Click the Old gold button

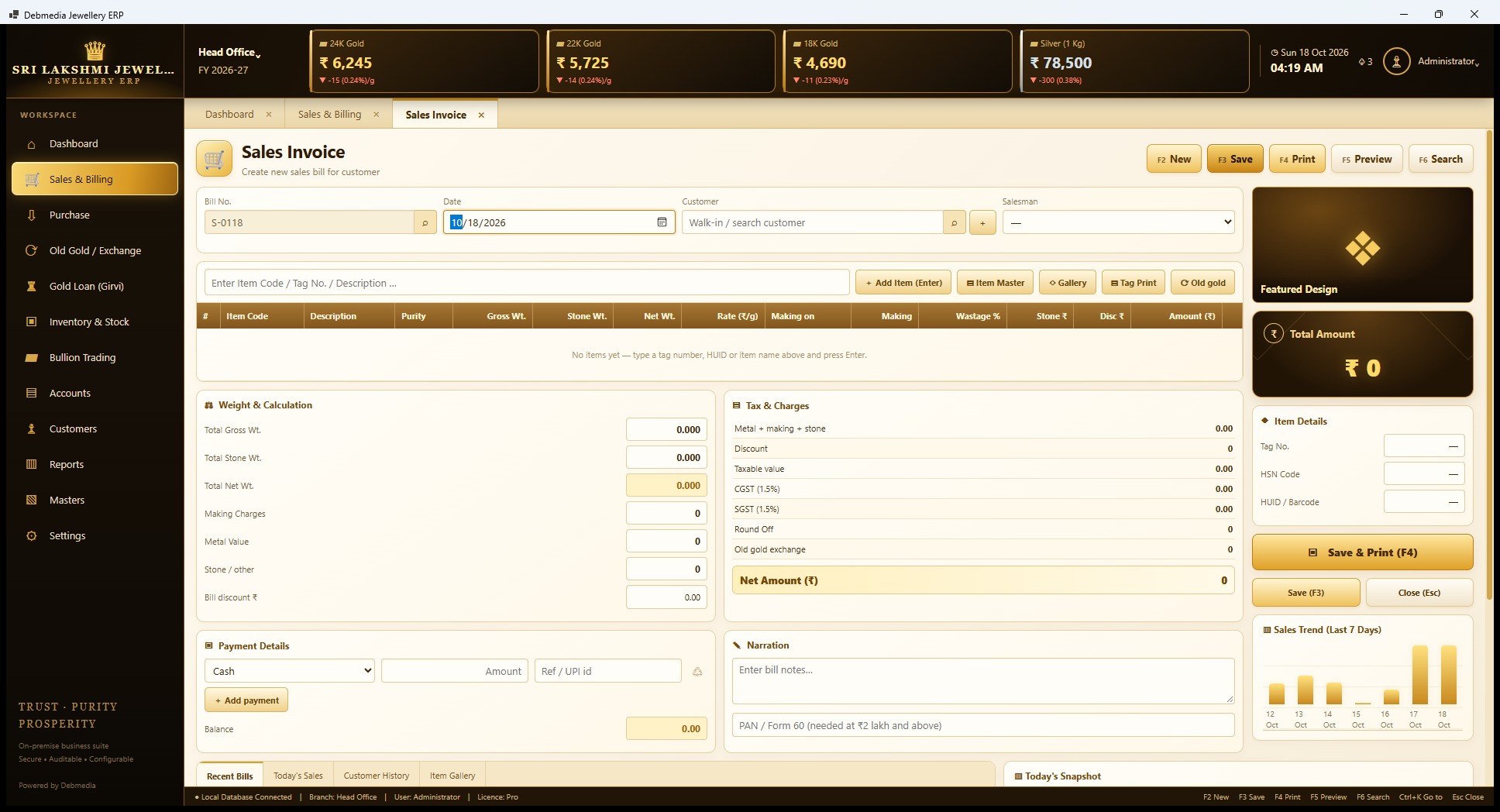coord(1203,283)
